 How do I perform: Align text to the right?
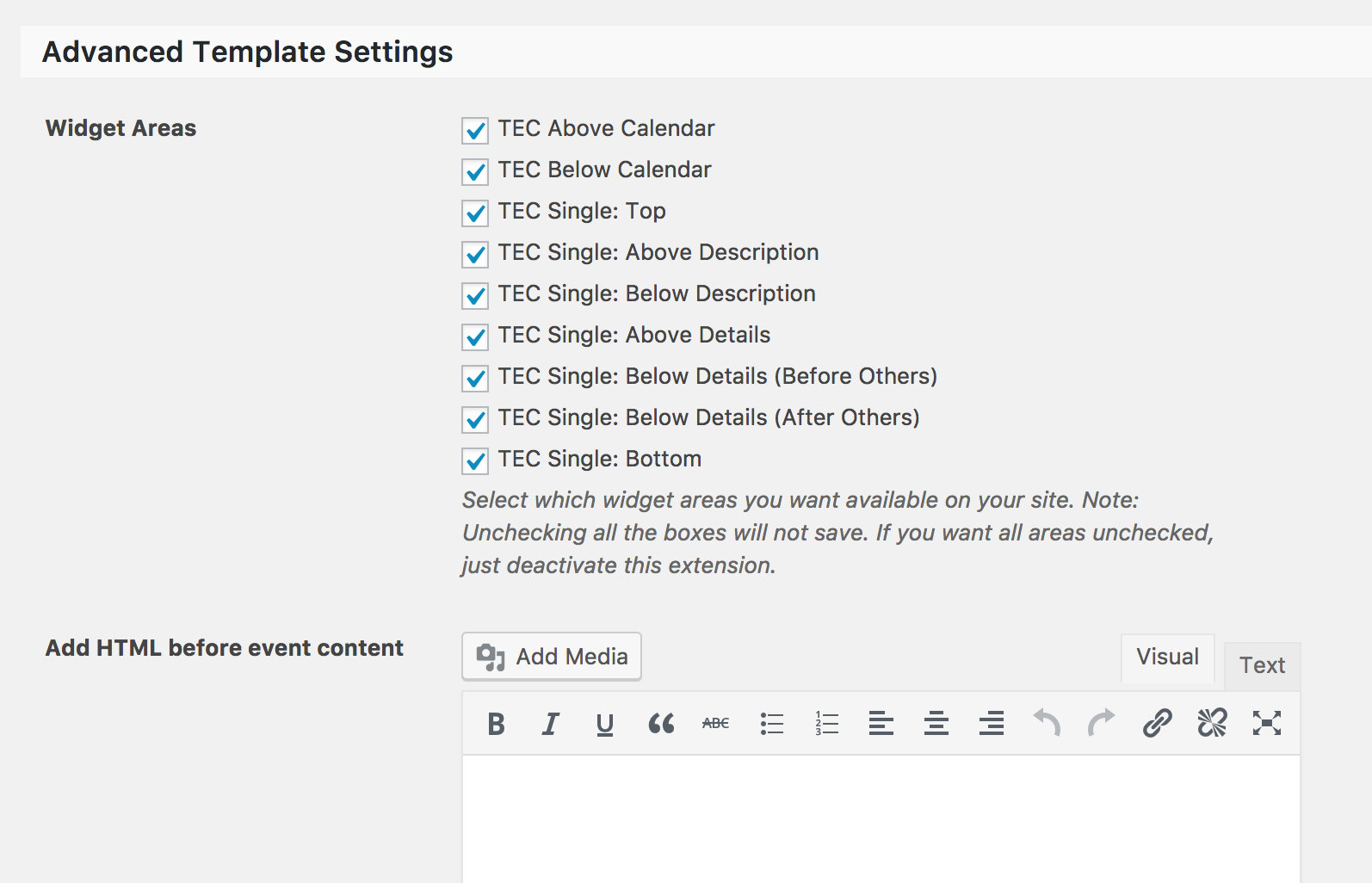[992, 724]
